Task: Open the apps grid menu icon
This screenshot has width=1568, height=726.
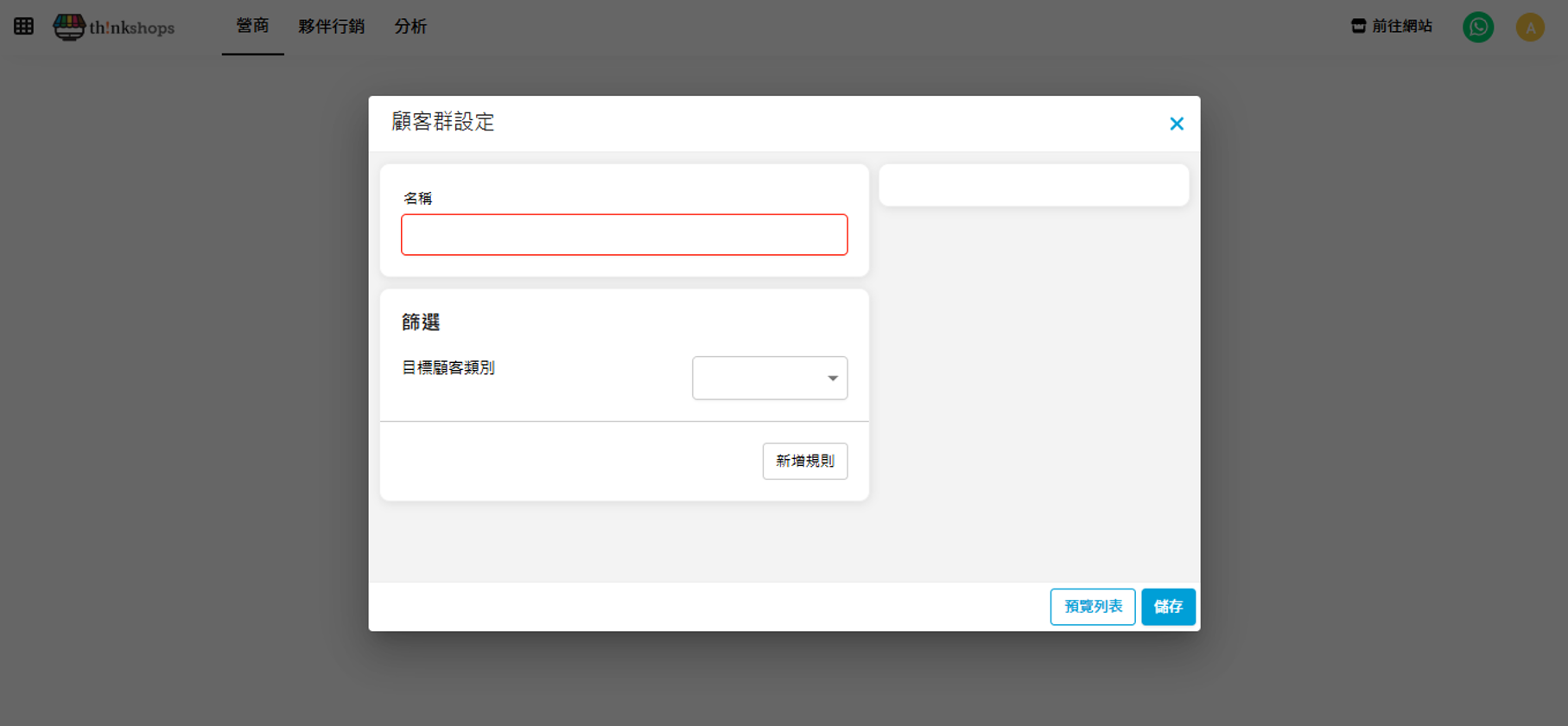Action: point(23,27)
